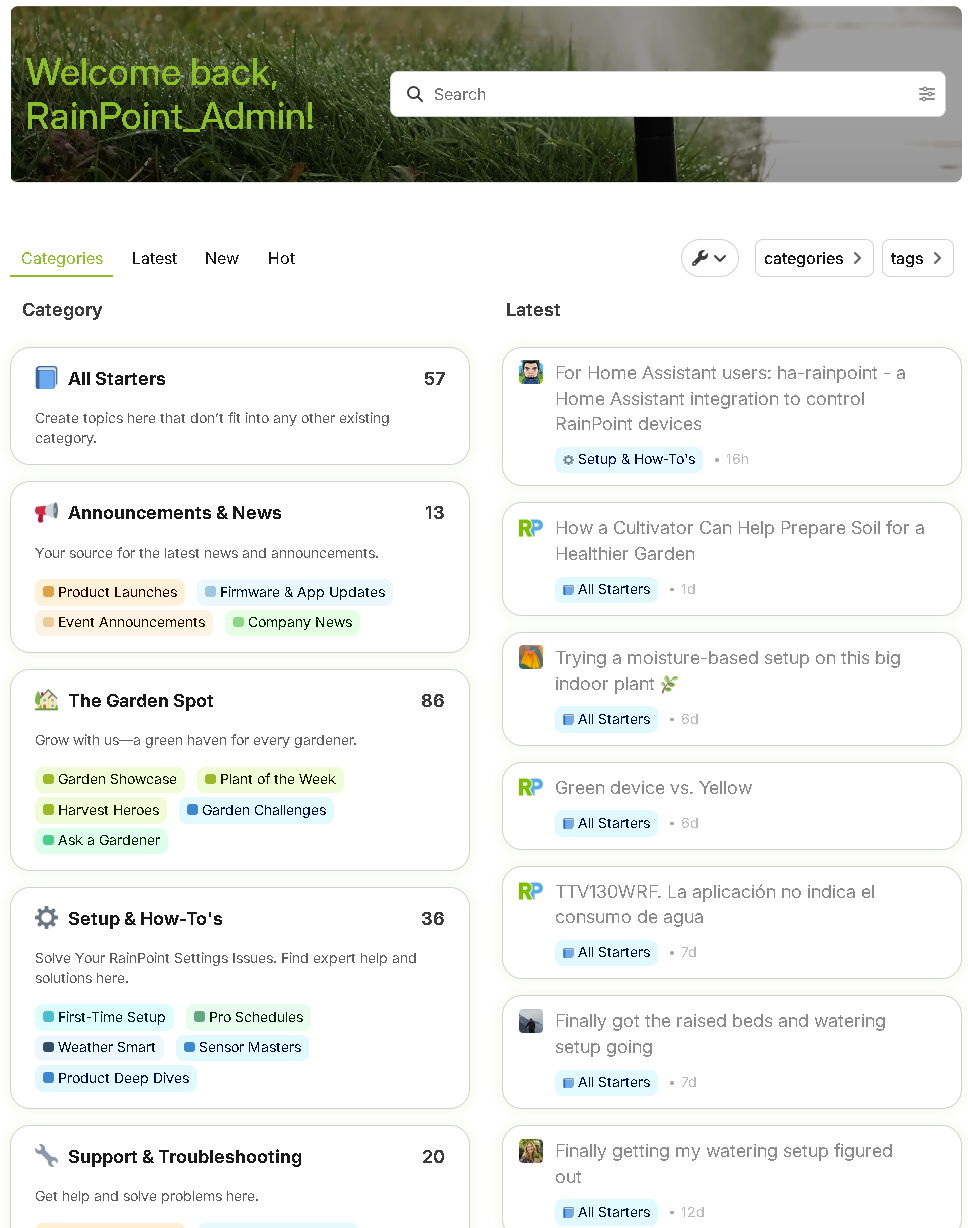Select the First-Time Setup subcategory
Image resolution: width=968 pixels, height=1228 pixels.
(104, 1017)
